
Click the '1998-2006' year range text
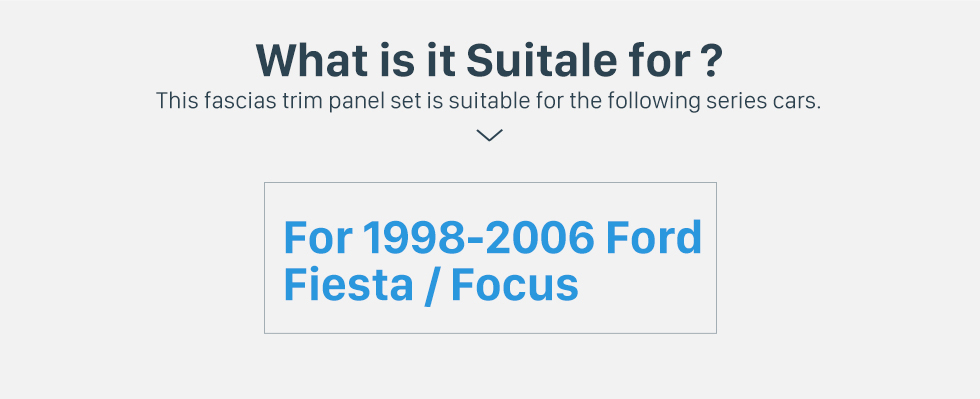478,238
